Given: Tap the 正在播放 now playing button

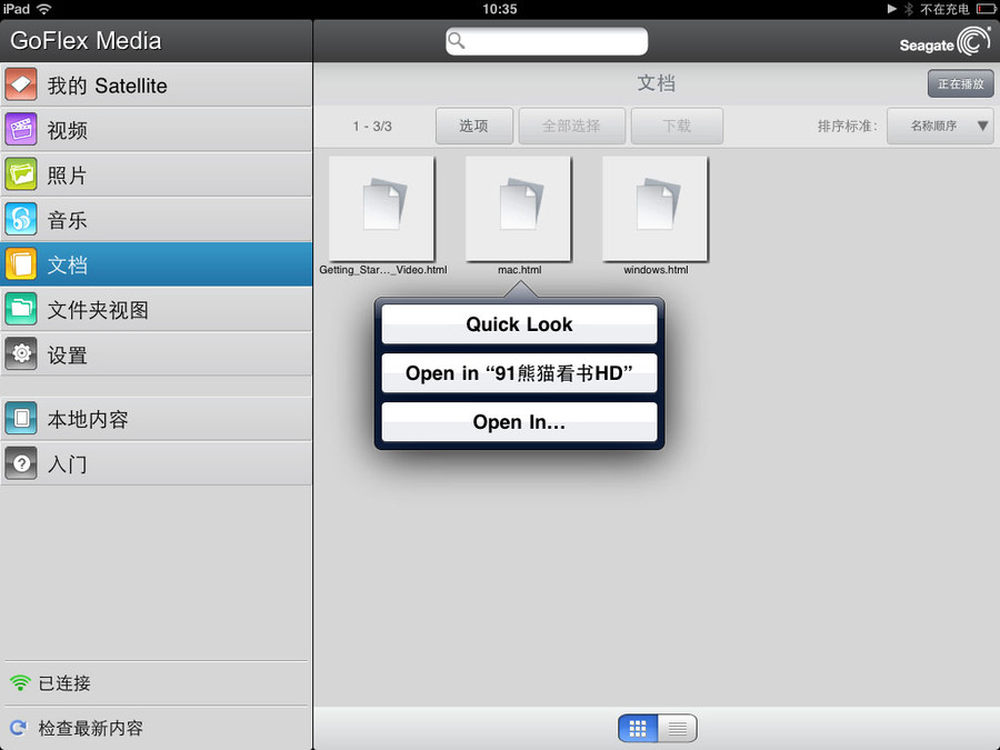Looking at the screenshot, I should [x=960, y=84].
